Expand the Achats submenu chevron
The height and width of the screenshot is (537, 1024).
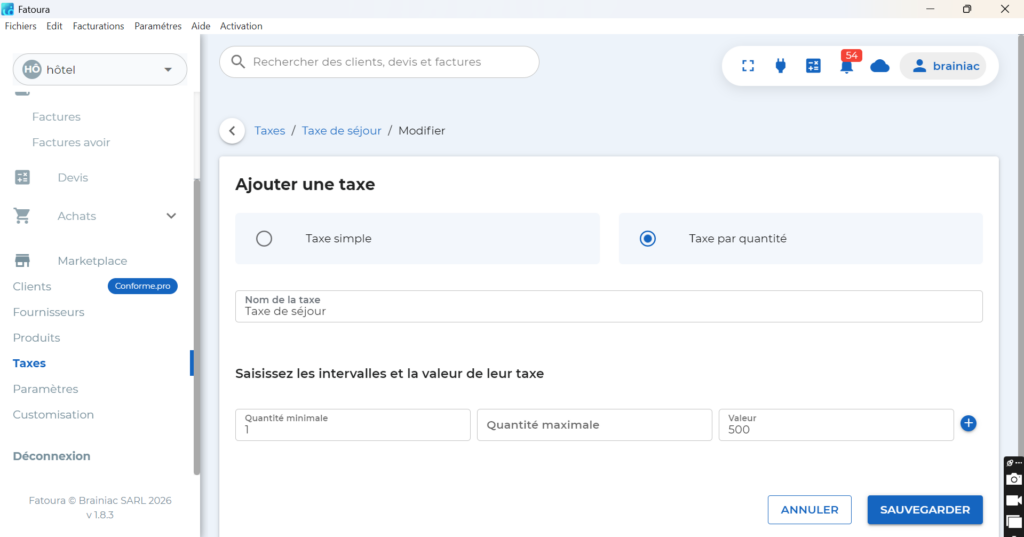(x=171, y=216)
